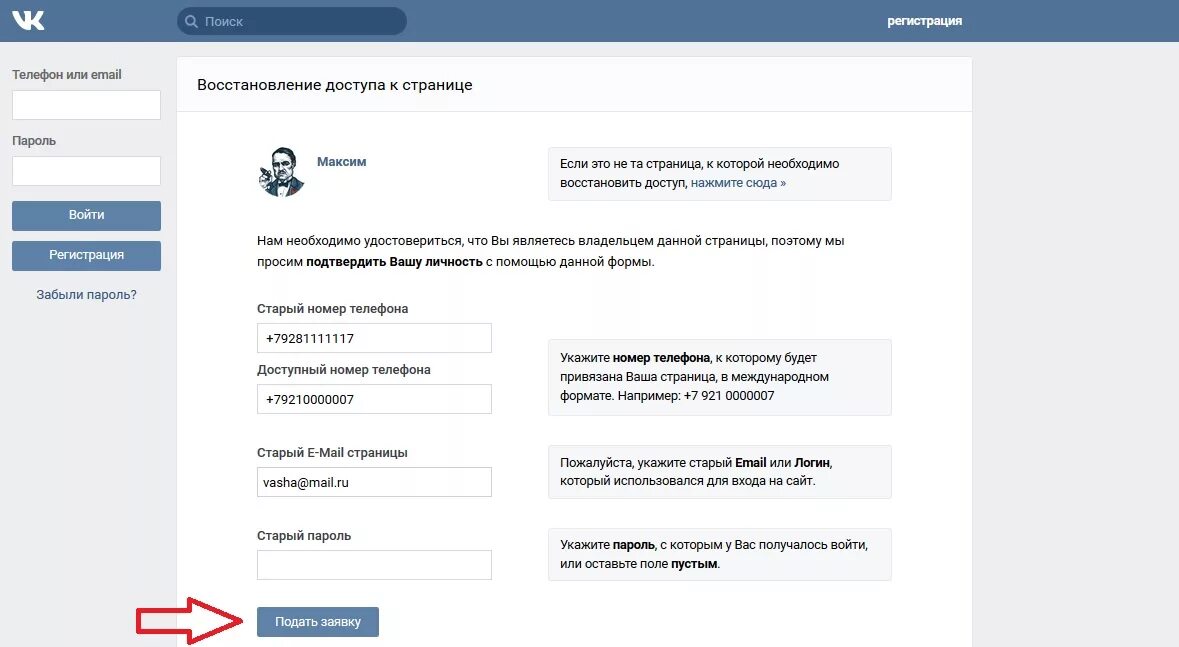This screenshot has height=647, width=1179.
Task: Open the Забыли пароль? link
Action: [86, 295]
